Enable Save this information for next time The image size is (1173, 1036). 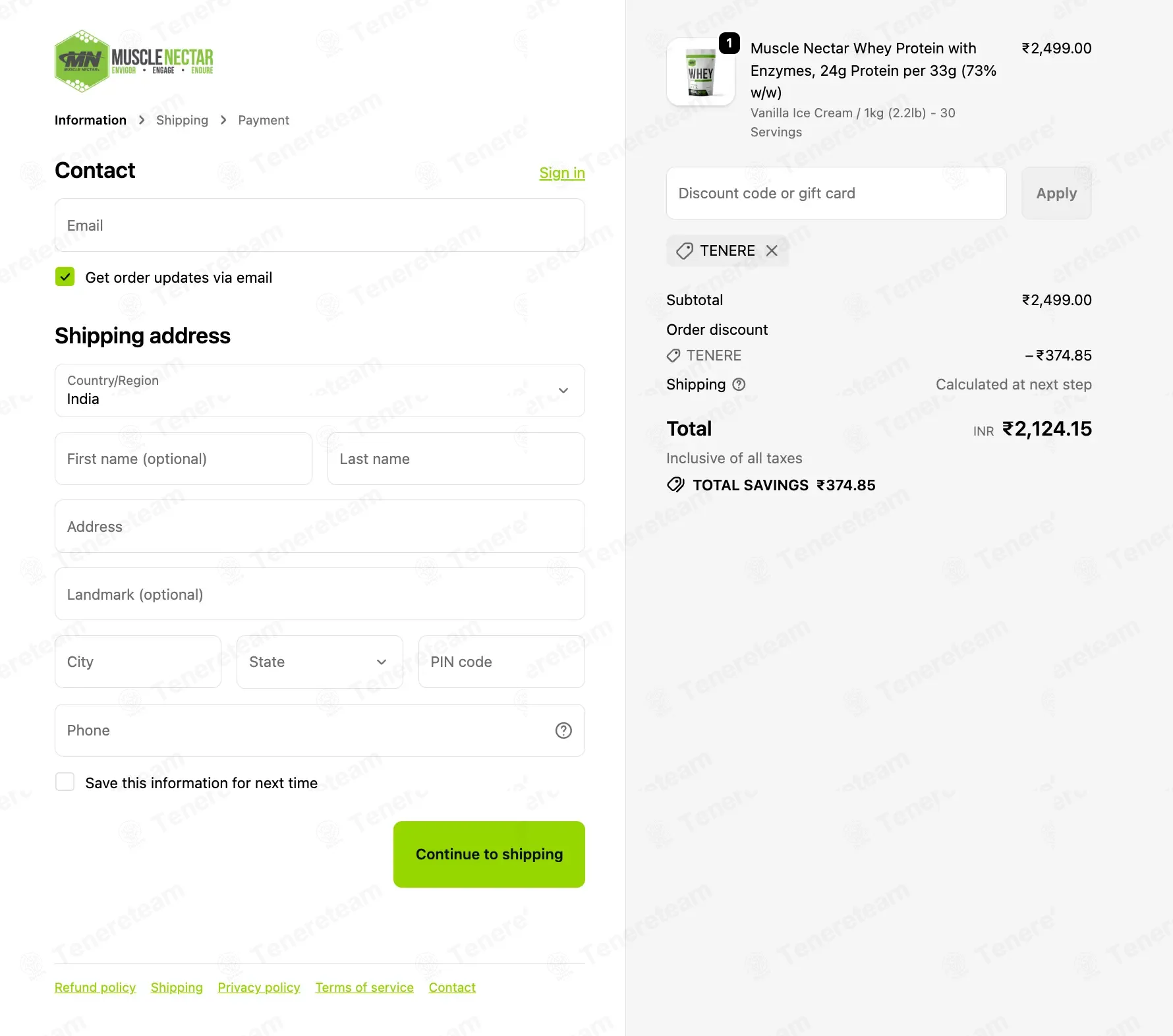[x=65, y=782]
